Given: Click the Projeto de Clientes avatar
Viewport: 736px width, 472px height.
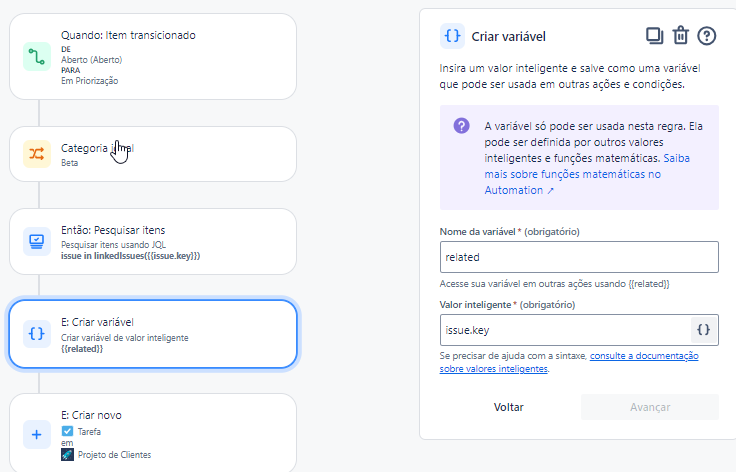Looking at the screenshot, I should click(67, 455).
